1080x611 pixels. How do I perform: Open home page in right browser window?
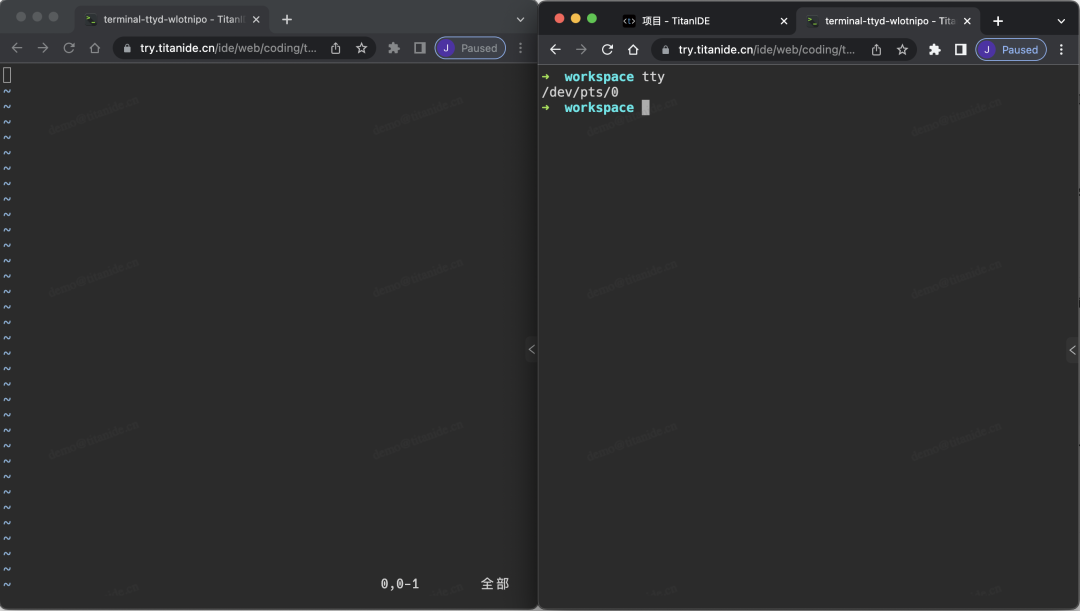(633, 50)
